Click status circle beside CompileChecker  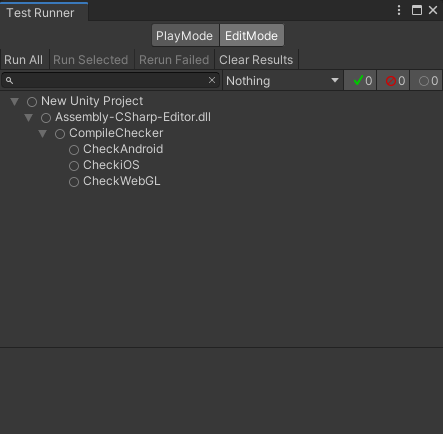pyautogui.click(x=60, y=134)
